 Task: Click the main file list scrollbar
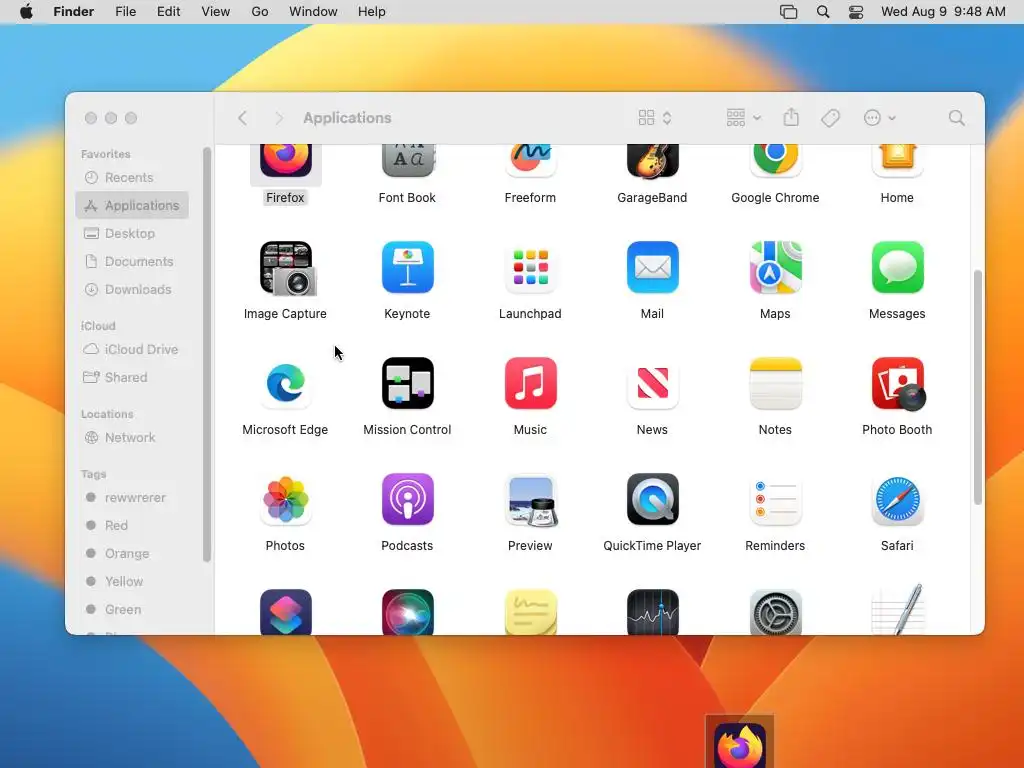(x=978, y=387)
